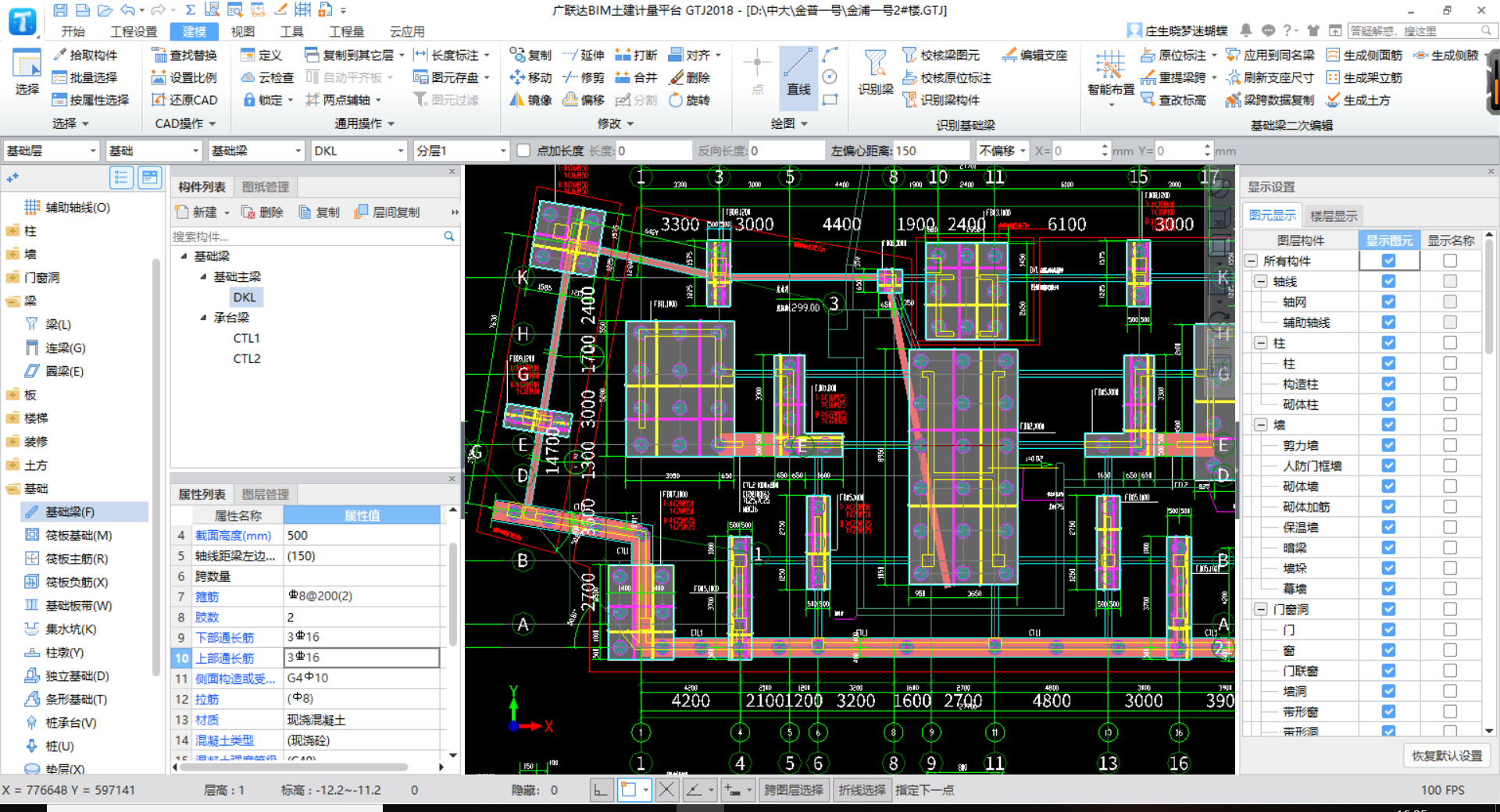Image resolution: width=1500 pixels, height=812 pixels.
Task: Switch to the 图纸管理 tab
Action: point(266,187)
